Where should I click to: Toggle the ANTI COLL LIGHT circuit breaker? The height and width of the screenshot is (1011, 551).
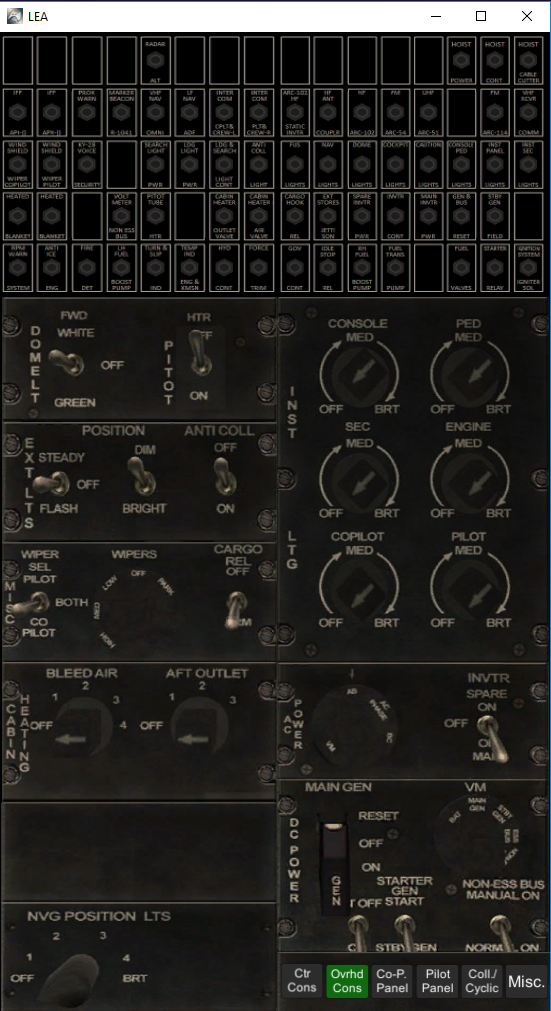pyautogui.click(x=259, y=164)
